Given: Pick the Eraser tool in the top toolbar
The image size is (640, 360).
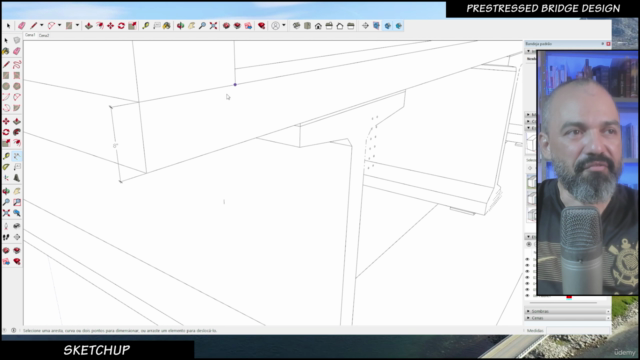Looking at the screenshot, I should 22,26.
